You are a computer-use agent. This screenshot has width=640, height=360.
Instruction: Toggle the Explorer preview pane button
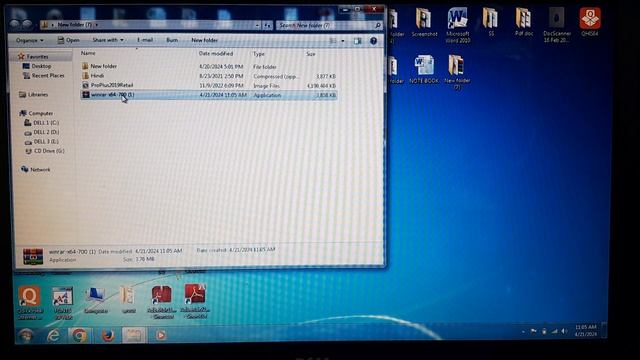pyautogui.click(x=358, y=41)
